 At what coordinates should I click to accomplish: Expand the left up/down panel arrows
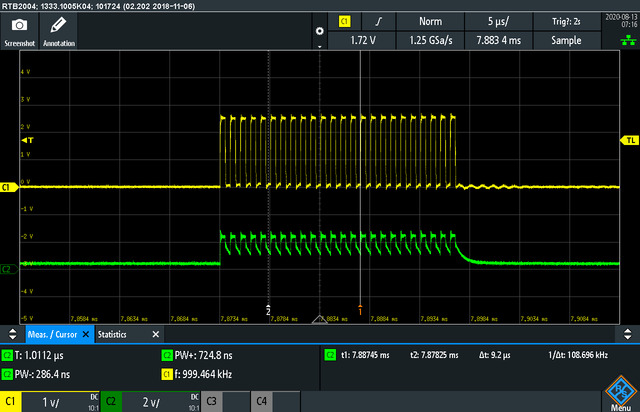tap(13, 334)
